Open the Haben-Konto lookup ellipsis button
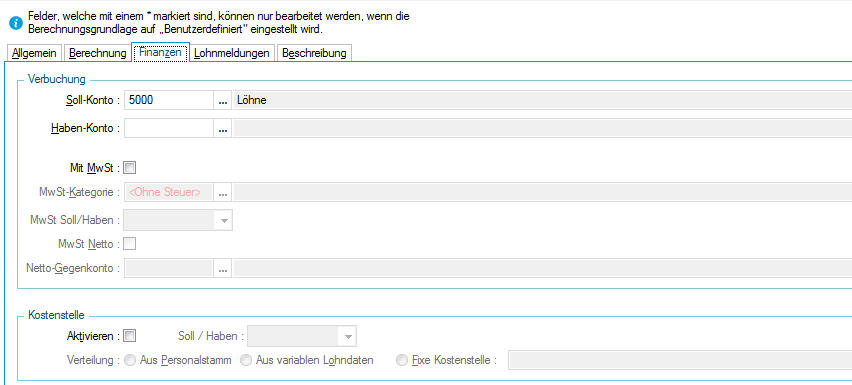This screenshot has width=852, height=385. pos(222,129)
